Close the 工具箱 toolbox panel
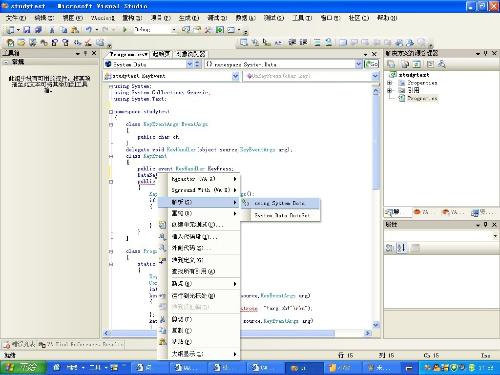500x375 pixels. [x=94, y=53]
